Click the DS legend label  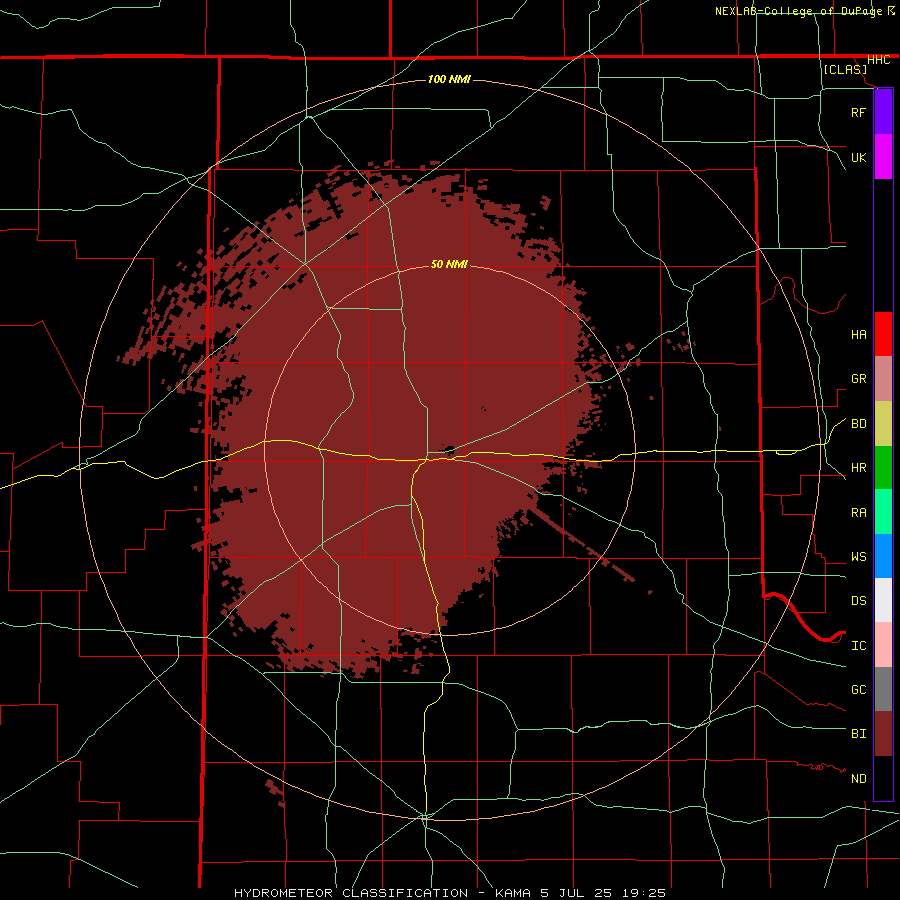point(858,601)
